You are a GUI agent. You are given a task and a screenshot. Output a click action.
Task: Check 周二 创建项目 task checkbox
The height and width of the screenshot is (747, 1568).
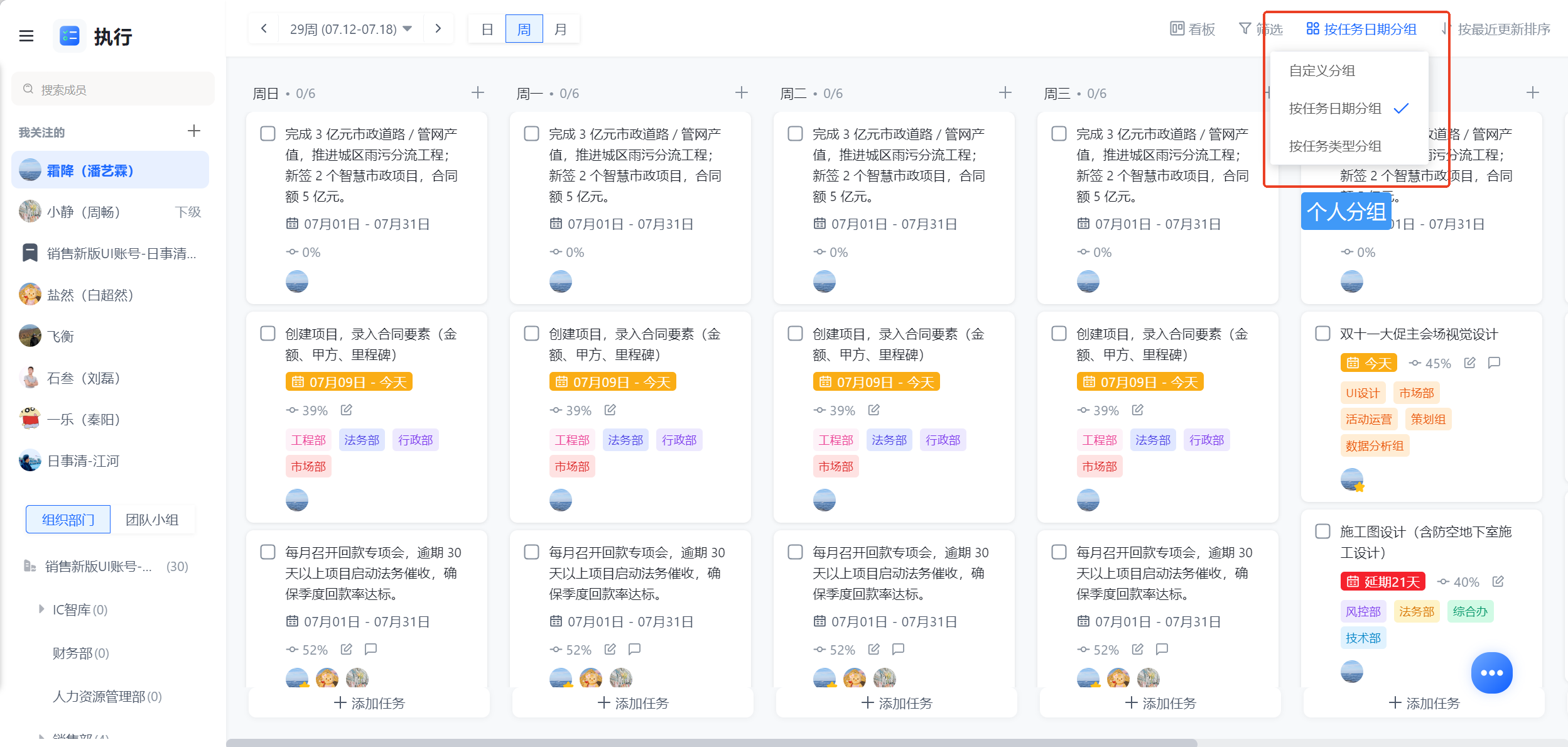coord(796,334)
